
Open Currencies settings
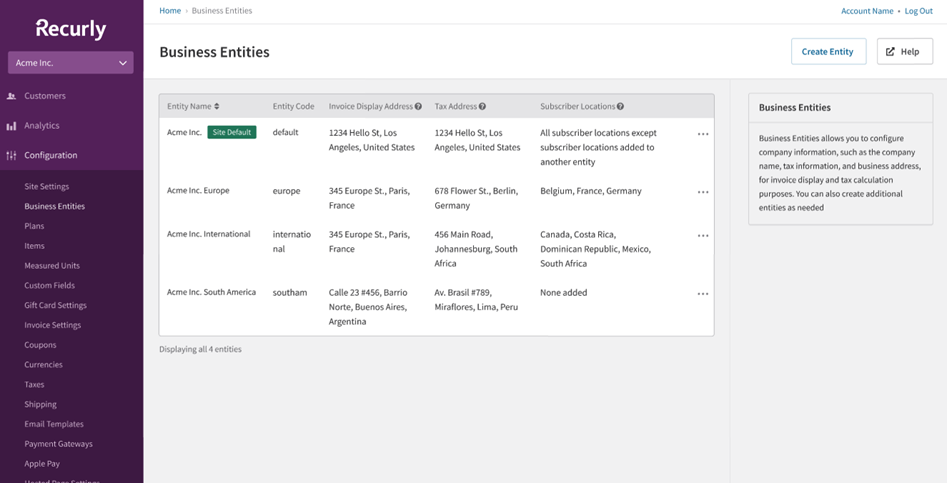tap(43, 365)
